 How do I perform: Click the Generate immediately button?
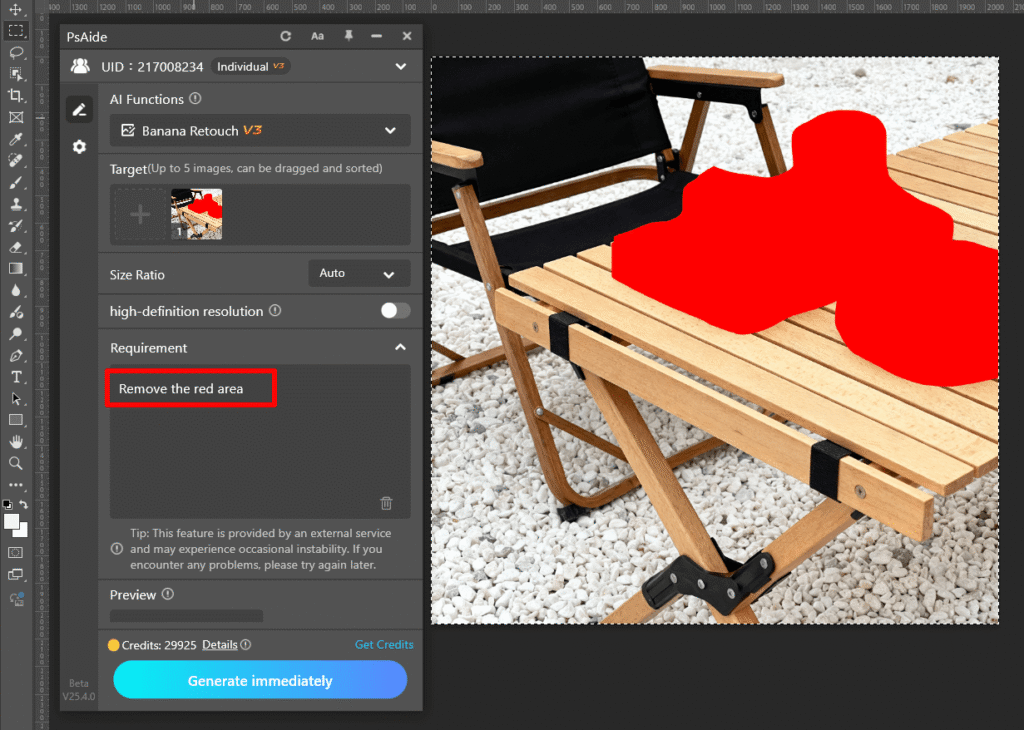[x=260, y=680]
